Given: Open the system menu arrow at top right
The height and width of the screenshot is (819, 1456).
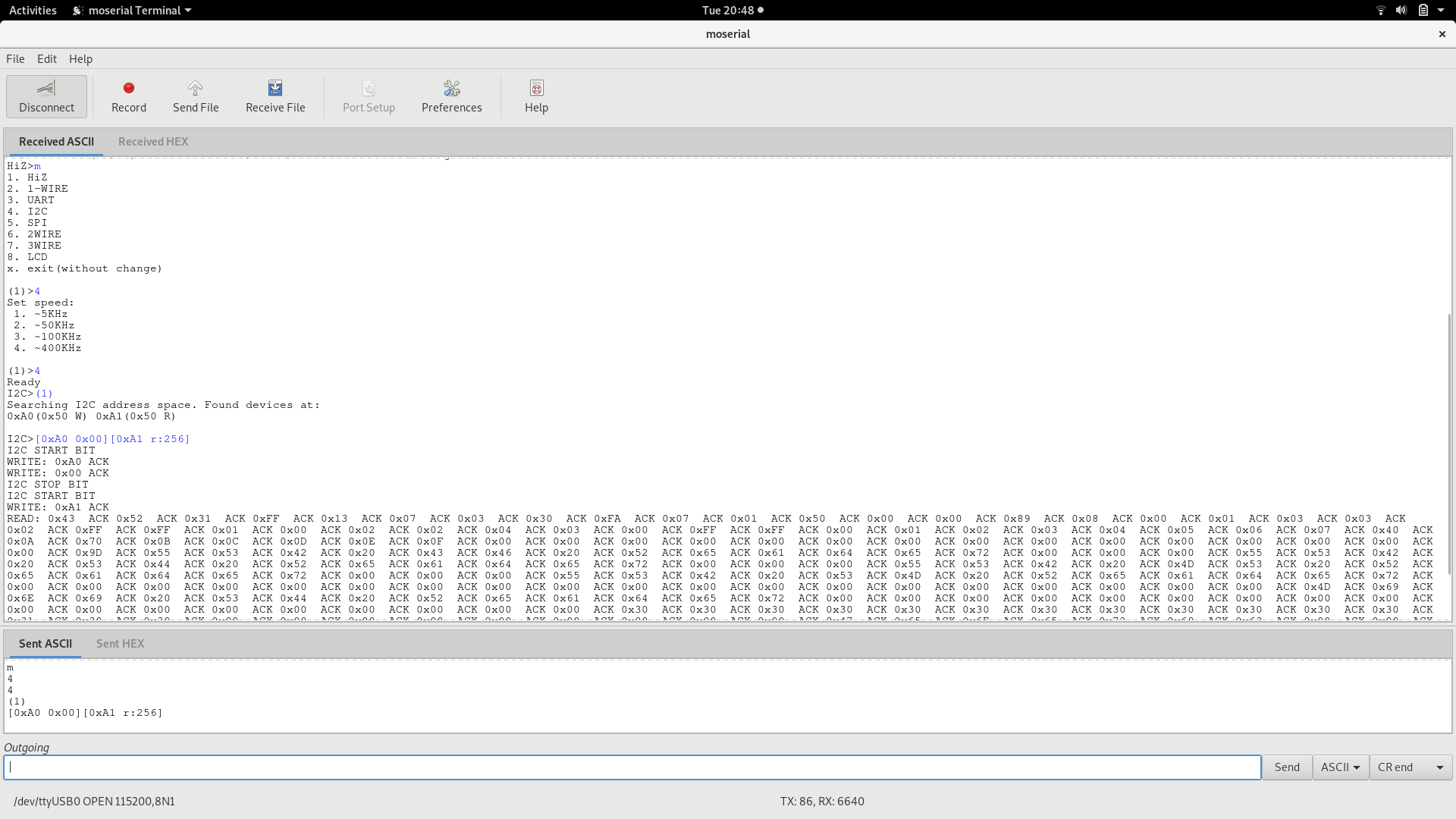Looking at the screenshot, I should (x=1441, y=10).
